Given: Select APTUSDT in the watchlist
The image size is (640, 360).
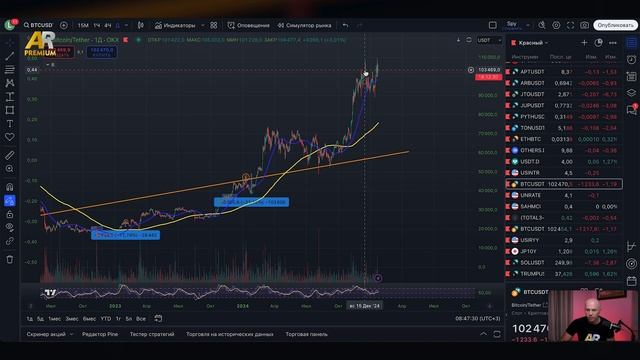Looking at the screenshot, I should [564, 71].
